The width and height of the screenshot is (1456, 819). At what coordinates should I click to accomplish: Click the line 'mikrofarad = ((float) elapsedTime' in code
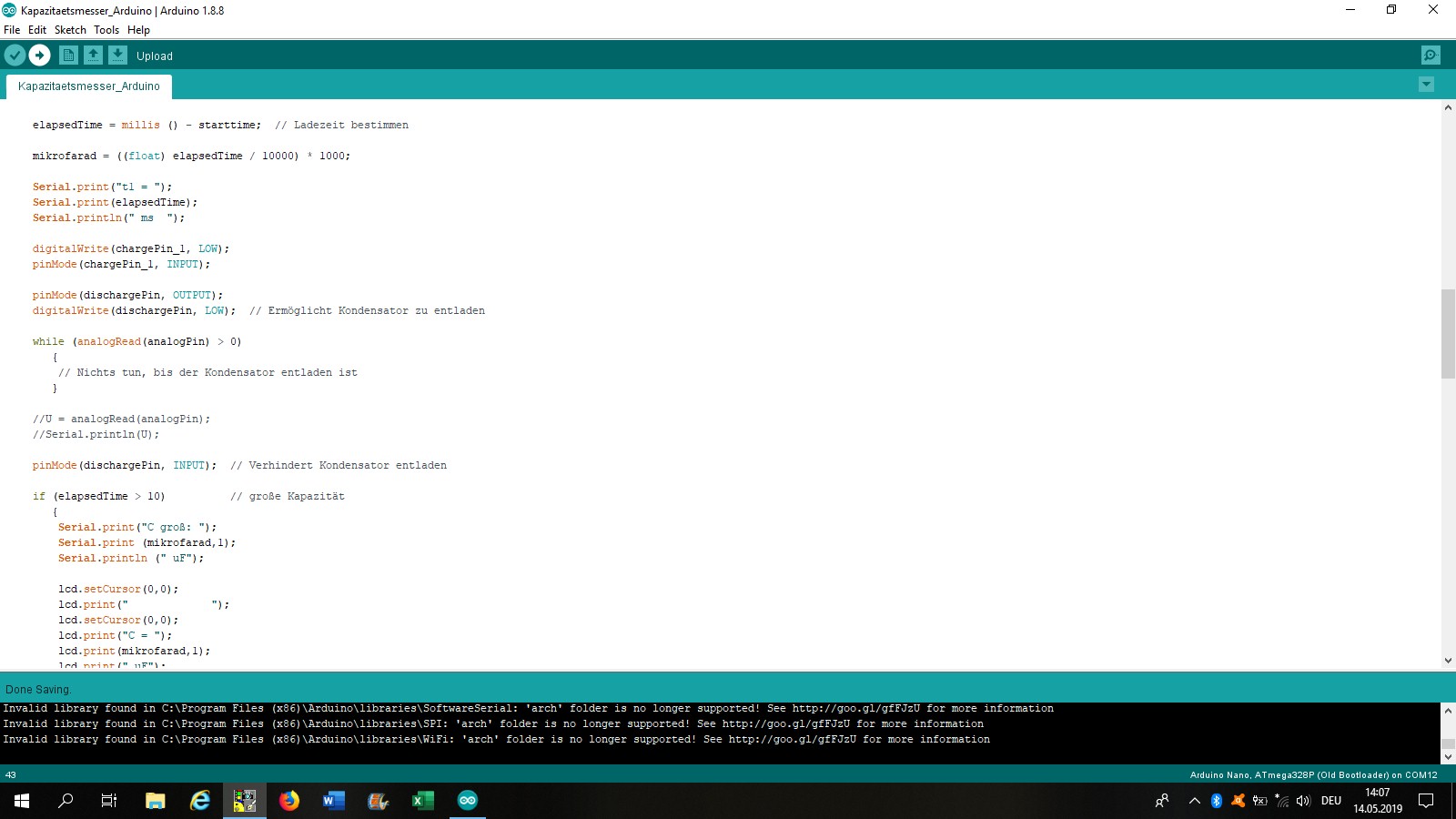coord(191,157)
